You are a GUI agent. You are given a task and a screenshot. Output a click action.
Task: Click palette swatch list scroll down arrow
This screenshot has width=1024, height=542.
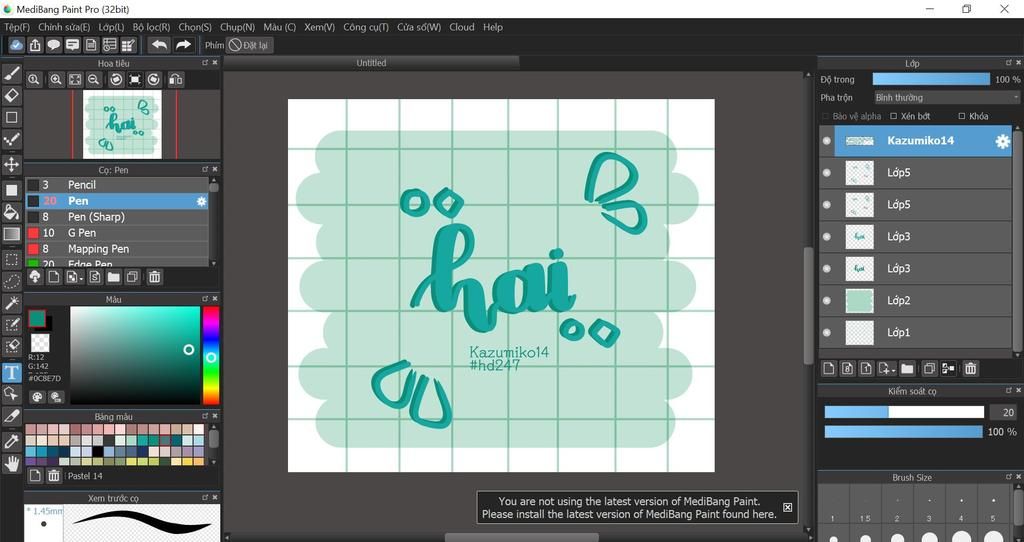point(214,462)
